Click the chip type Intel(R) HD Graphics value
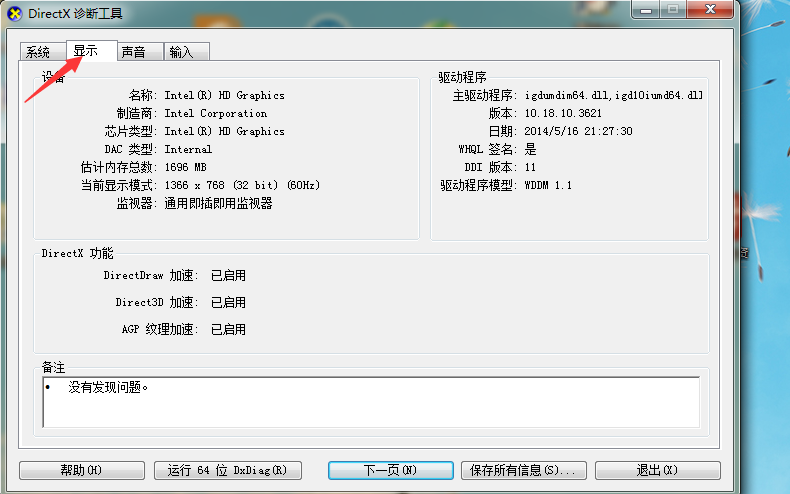The image size is (790, 494). tap(224, 131)
